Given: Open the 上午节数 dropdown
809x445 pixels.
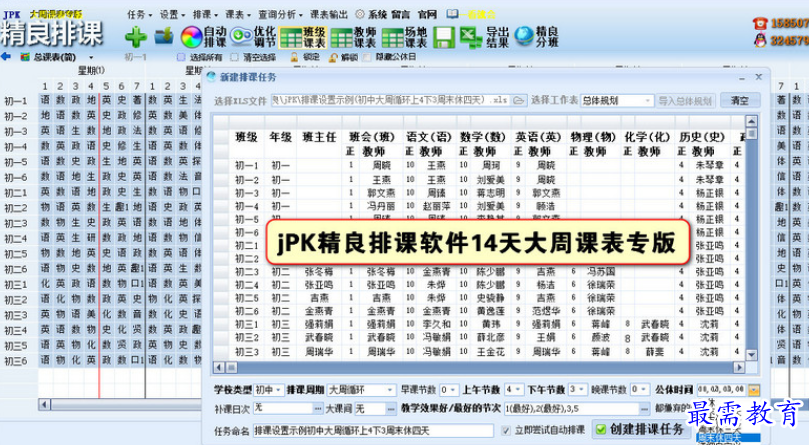Looking at the screenshot, I should point(518,389).
